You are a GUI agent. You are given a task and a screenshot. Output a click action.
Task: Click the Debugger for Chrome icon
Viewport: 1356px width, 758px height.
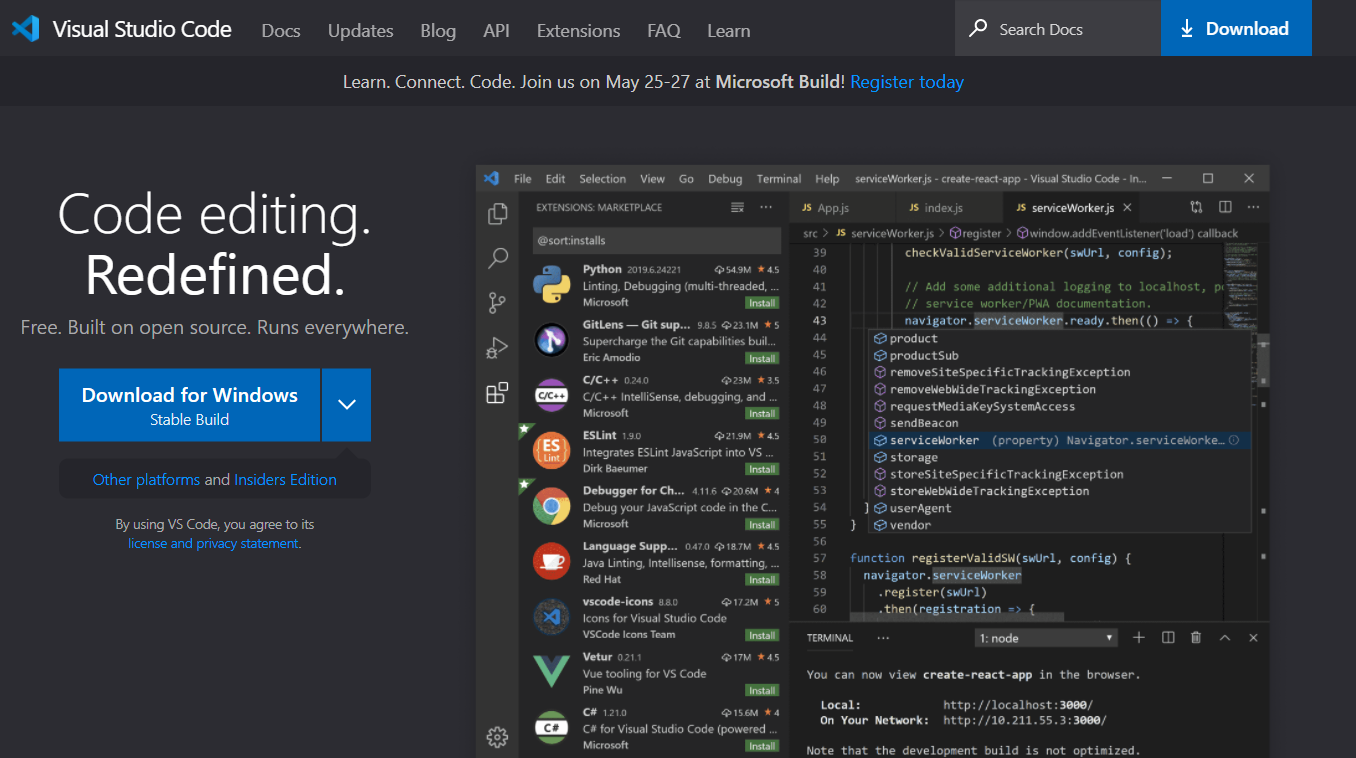[x=552, y=507]
